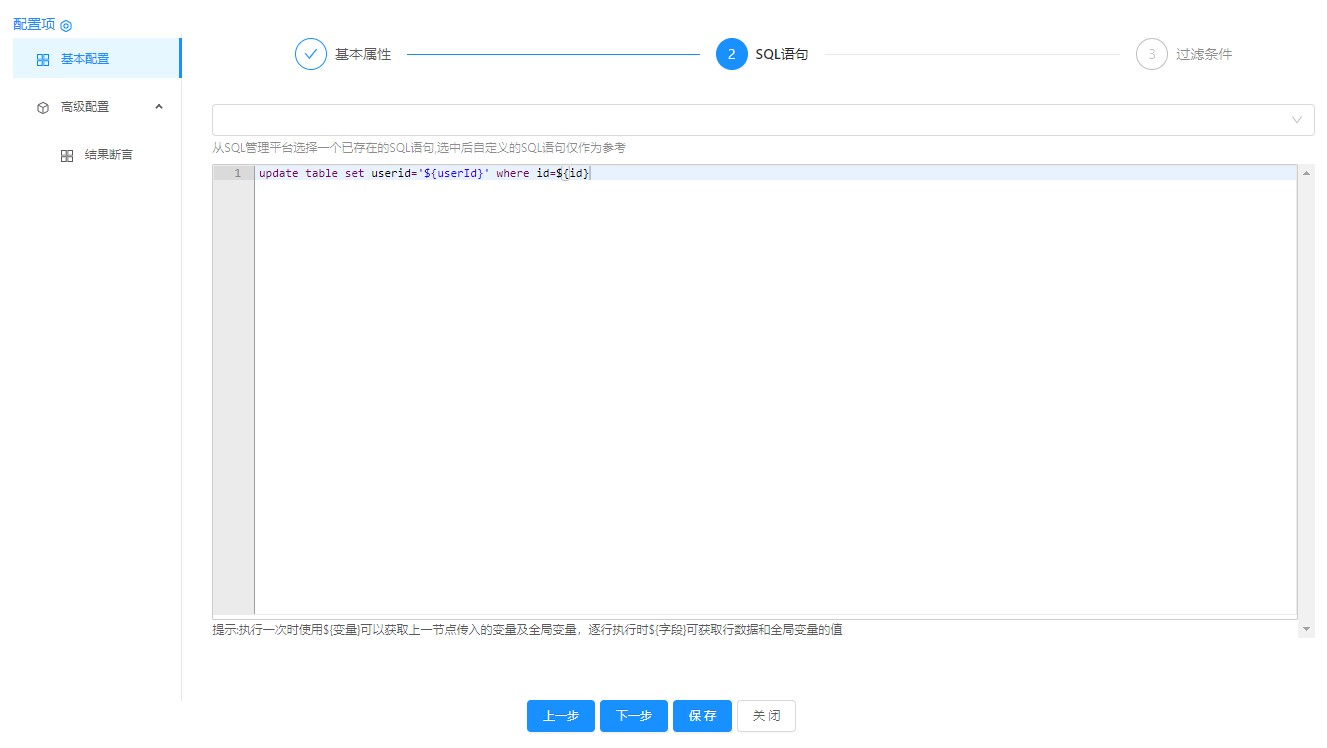The image size is (1327, 748).
Task: Click the grid icon next to 基本配置
Action: [43, 59]
